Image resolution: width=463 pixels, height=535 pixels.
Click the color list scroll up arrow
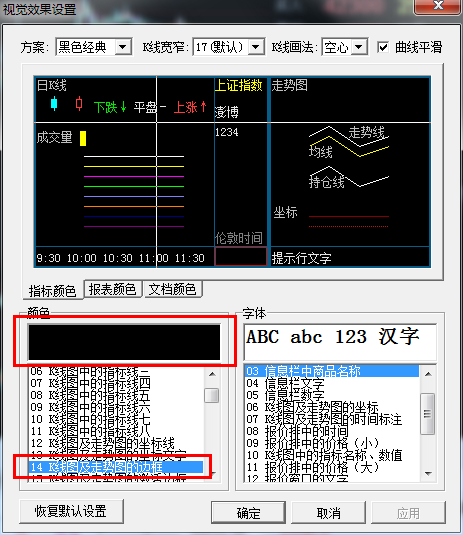tap(212, 374)
